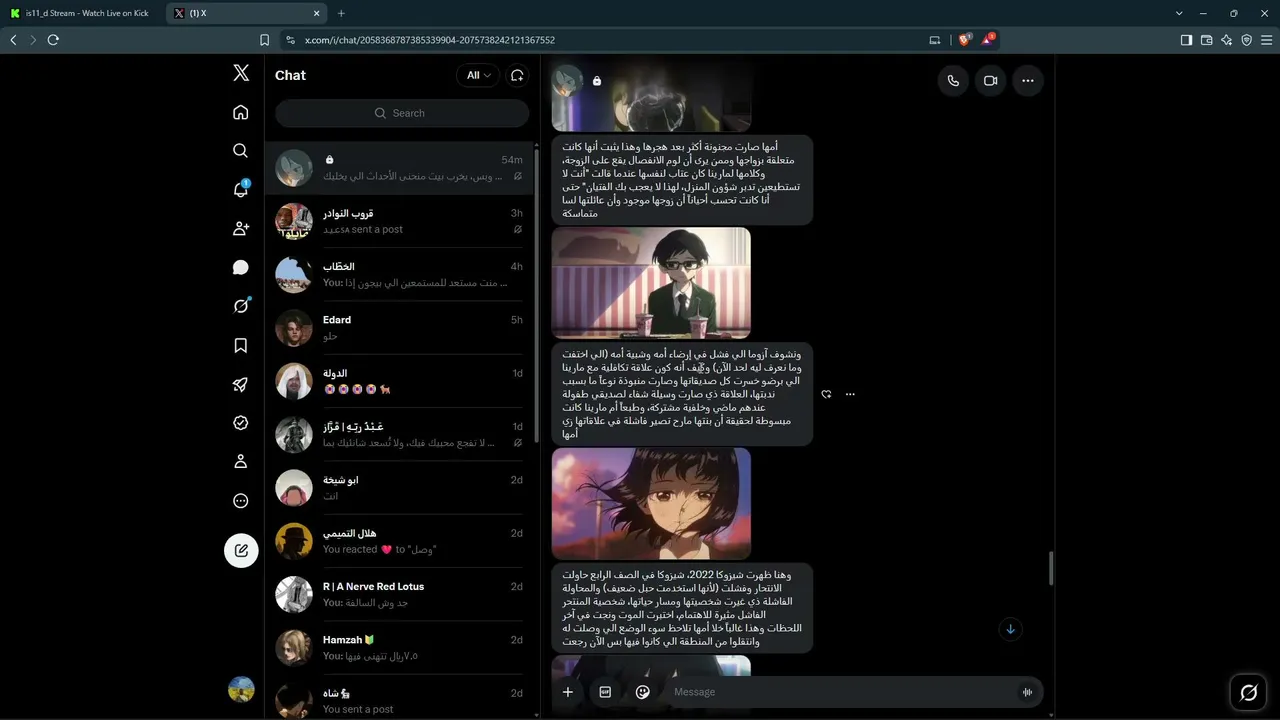Open the Edard conversation
The width and height of the screenshot is (1280, 720).
(x=400, y=328)
